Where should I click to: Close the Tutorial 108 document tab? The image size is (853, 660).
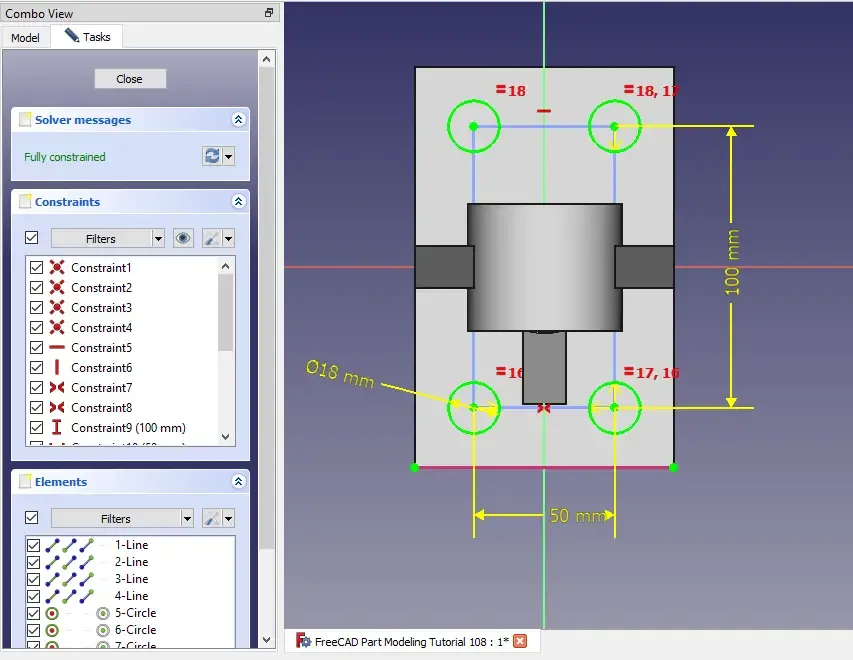coord(520,641)
